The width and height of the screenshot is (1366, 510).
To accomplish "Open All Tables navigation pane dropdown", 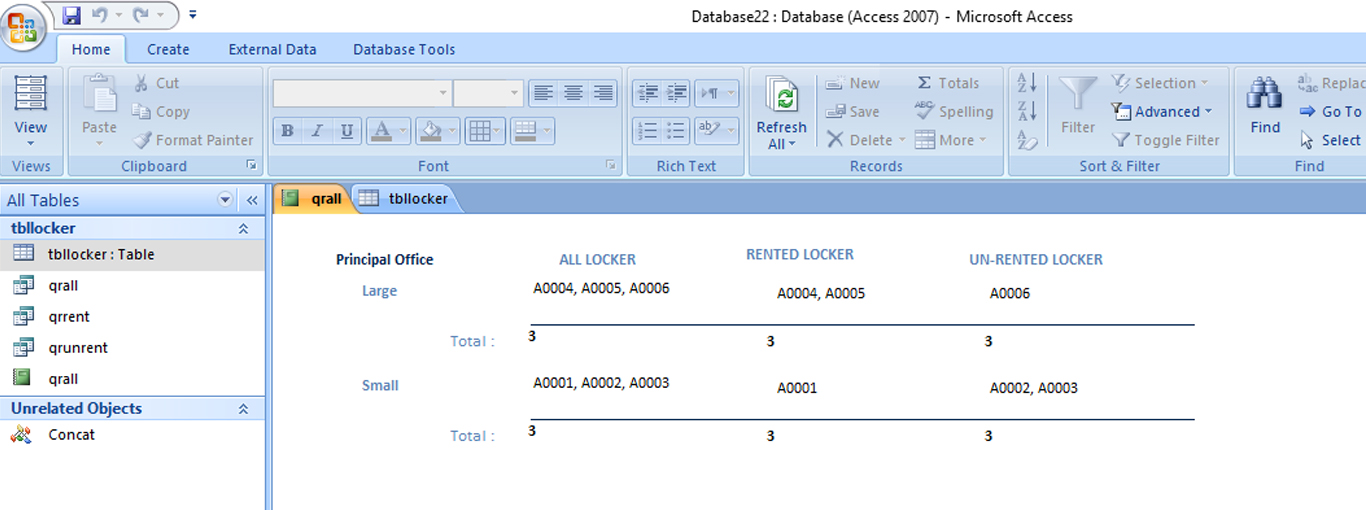I will click(225, 200).
